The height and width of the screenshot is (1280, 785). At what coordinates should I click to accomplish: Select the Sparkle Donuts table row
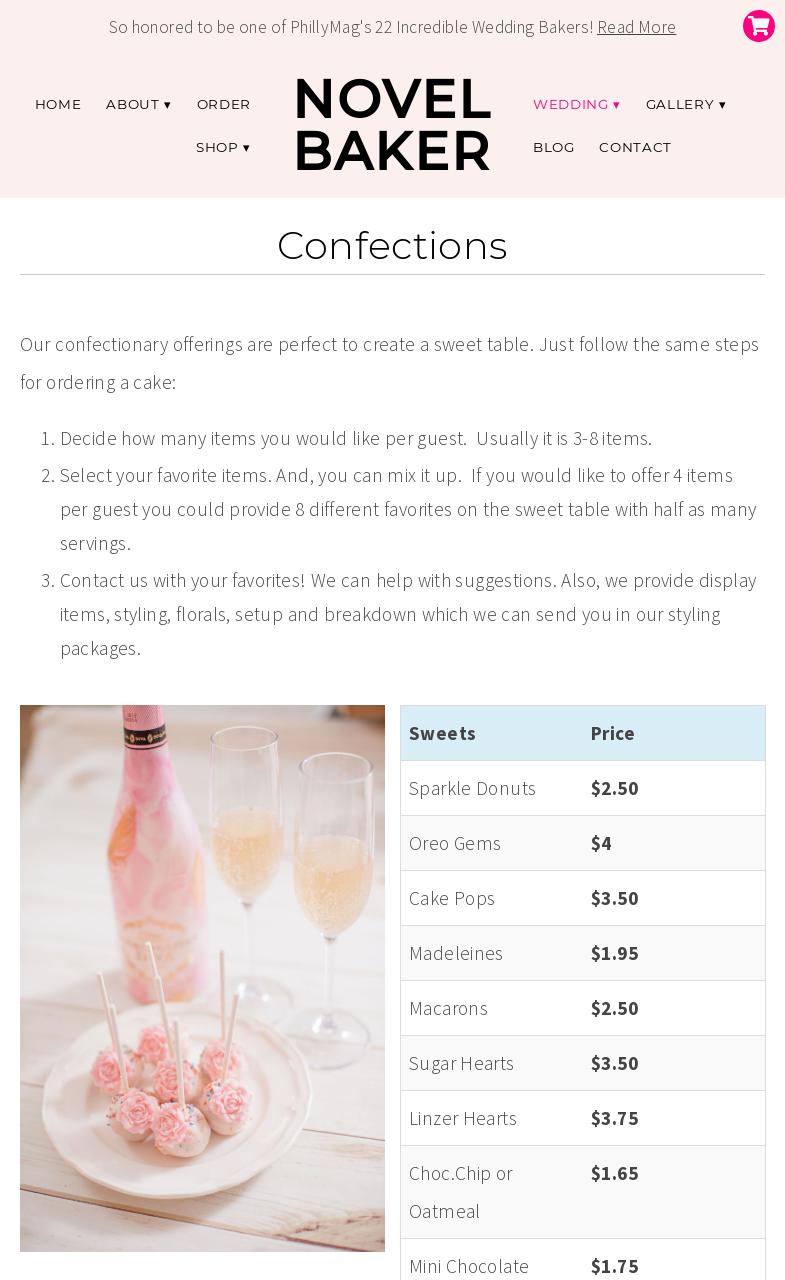pyautogui.click(x=472, y=788)
